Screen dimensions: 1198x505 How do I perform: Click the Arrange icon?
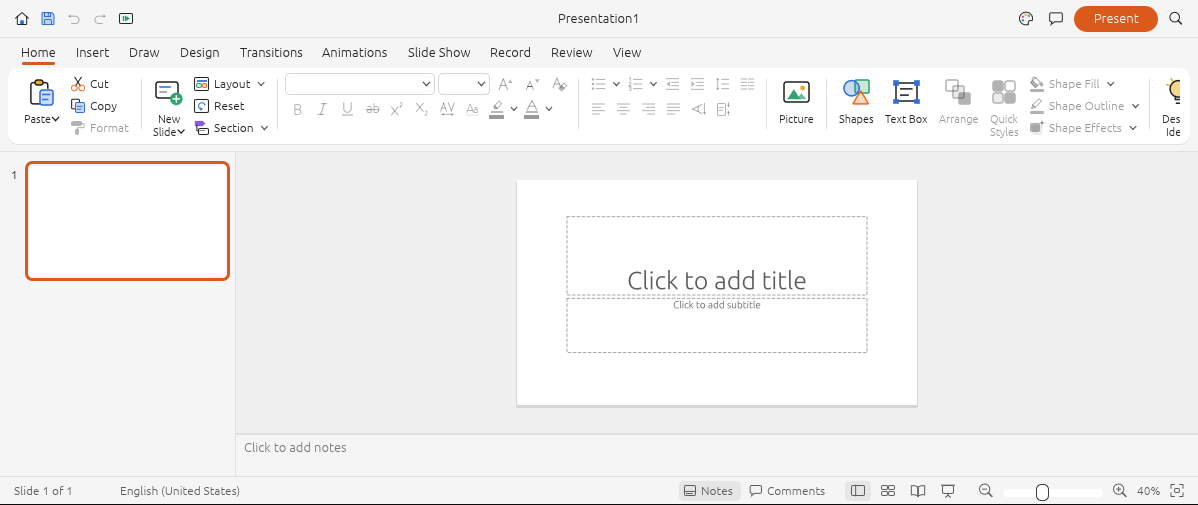(958, 92)
